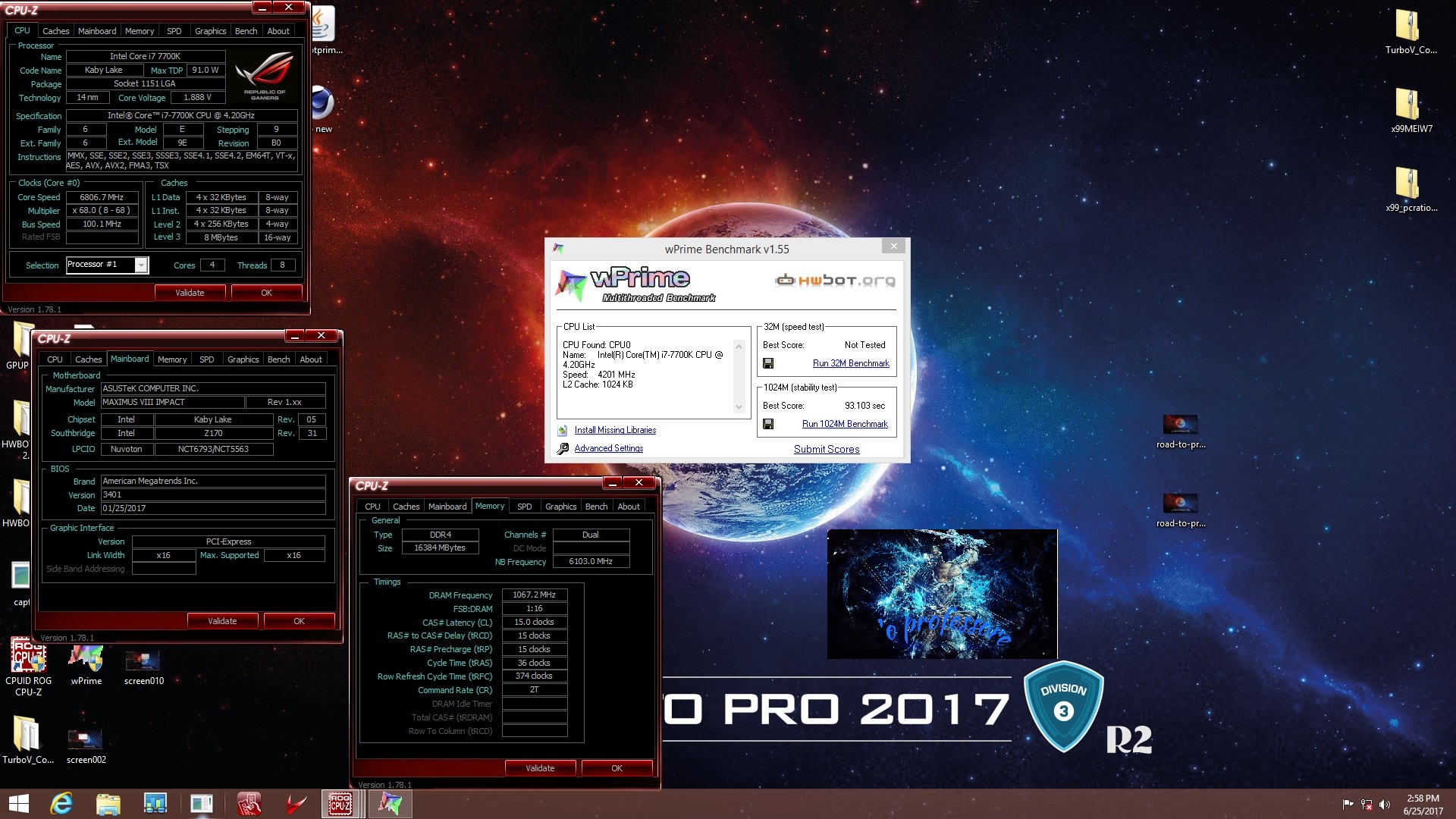Click save icon for 32M best score
Image resolution: width=1456 pixels, height=819 pixels.
pos(768,363)
